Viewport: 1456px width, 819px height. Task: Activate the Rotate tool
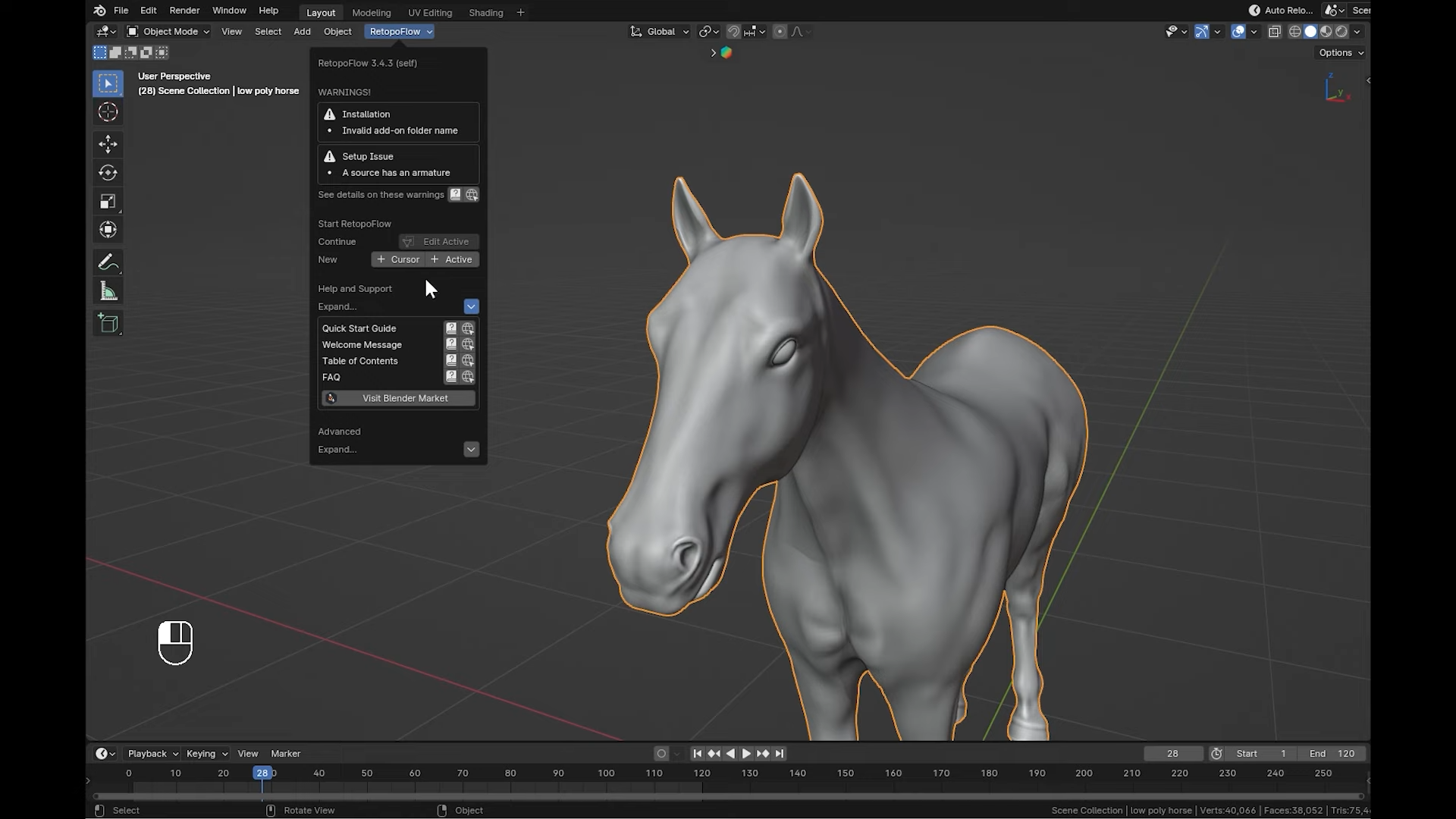pyautogui.click(x=108, y=172)
